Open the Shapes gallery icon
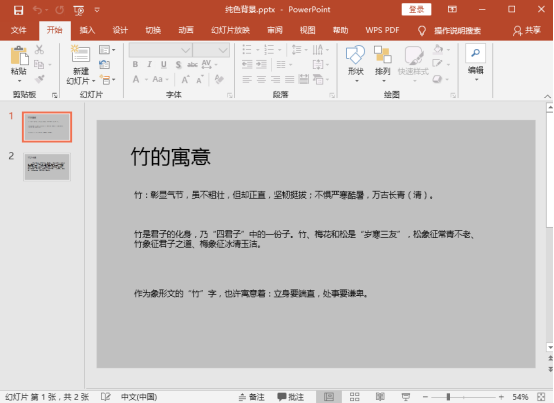The image size is (554, 403). click(x=355, y=55)
